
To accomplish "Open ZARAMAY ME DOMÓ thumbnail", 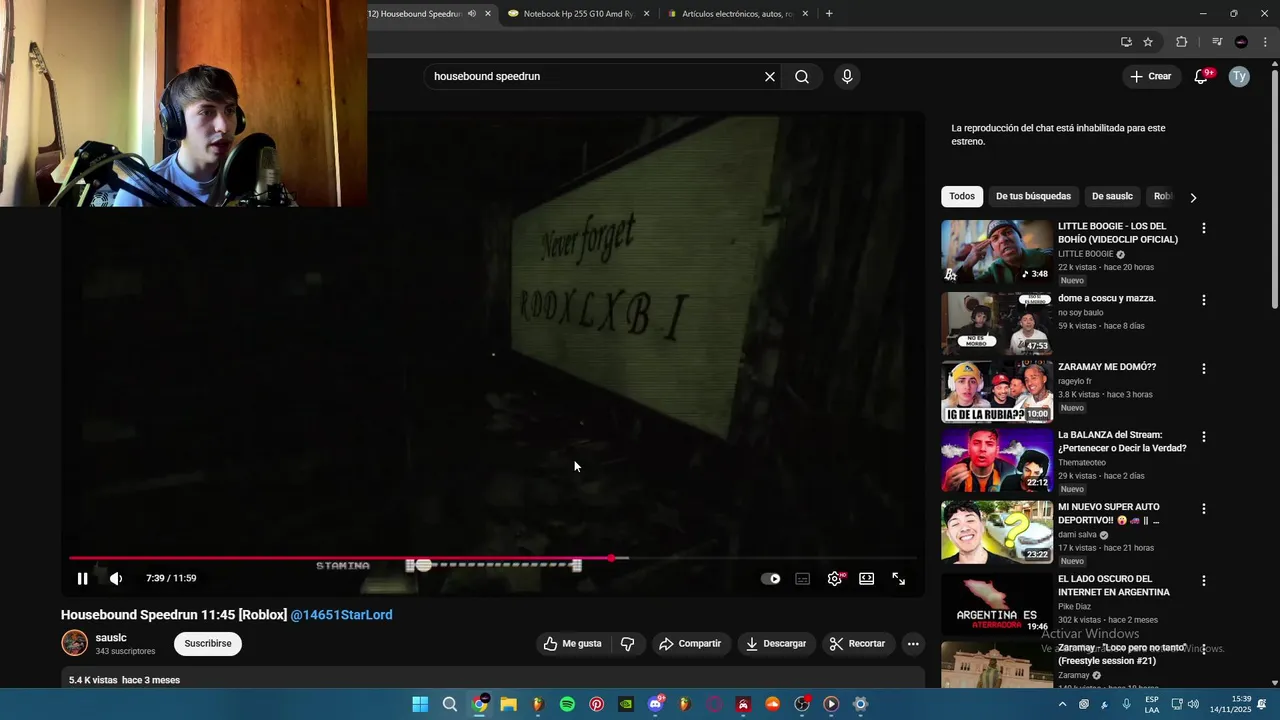I will 997,392.
